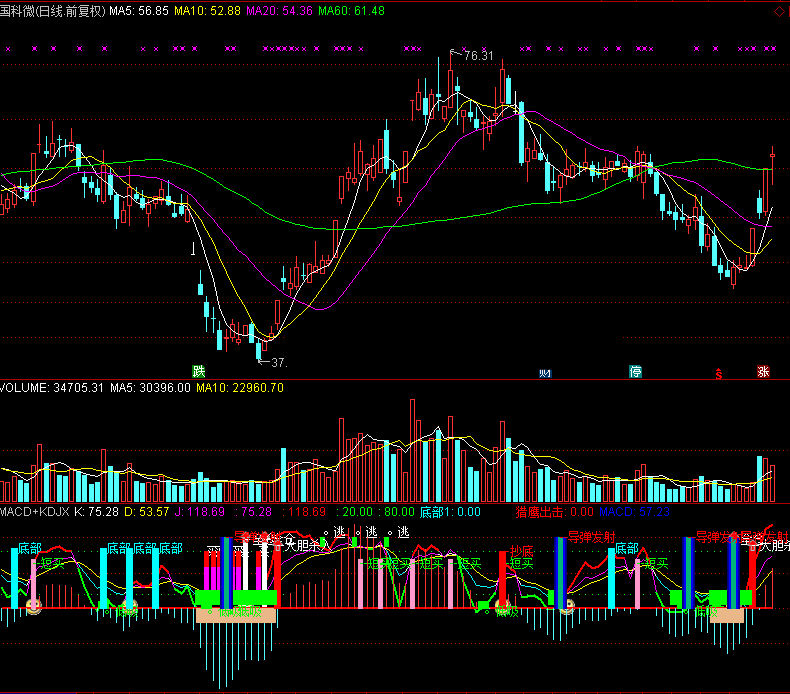Click the 底部1: 0.00 label
The height and width of the screenshot is (694, 790).
[450, 512]
